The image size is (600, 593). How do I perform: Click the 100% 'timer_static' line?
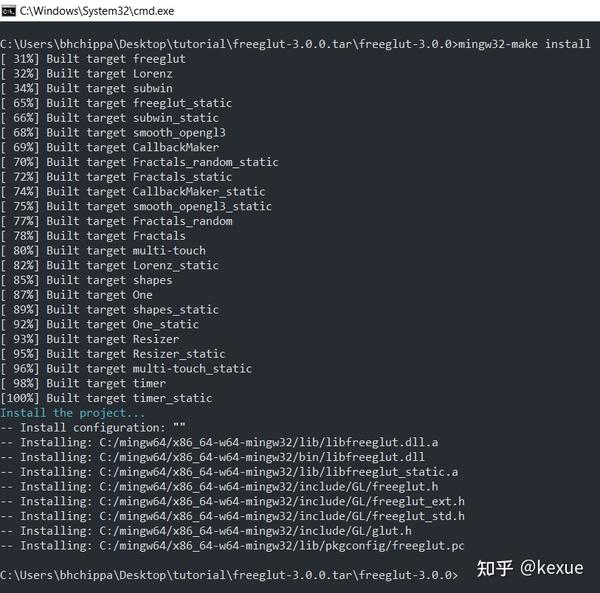click(x=106, y=398)
